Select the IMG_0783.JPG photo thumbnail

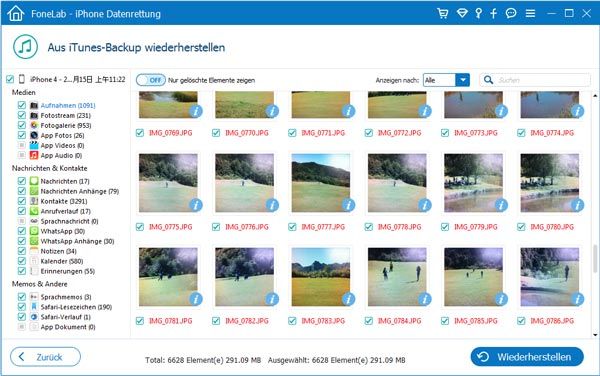click(321, 277)
